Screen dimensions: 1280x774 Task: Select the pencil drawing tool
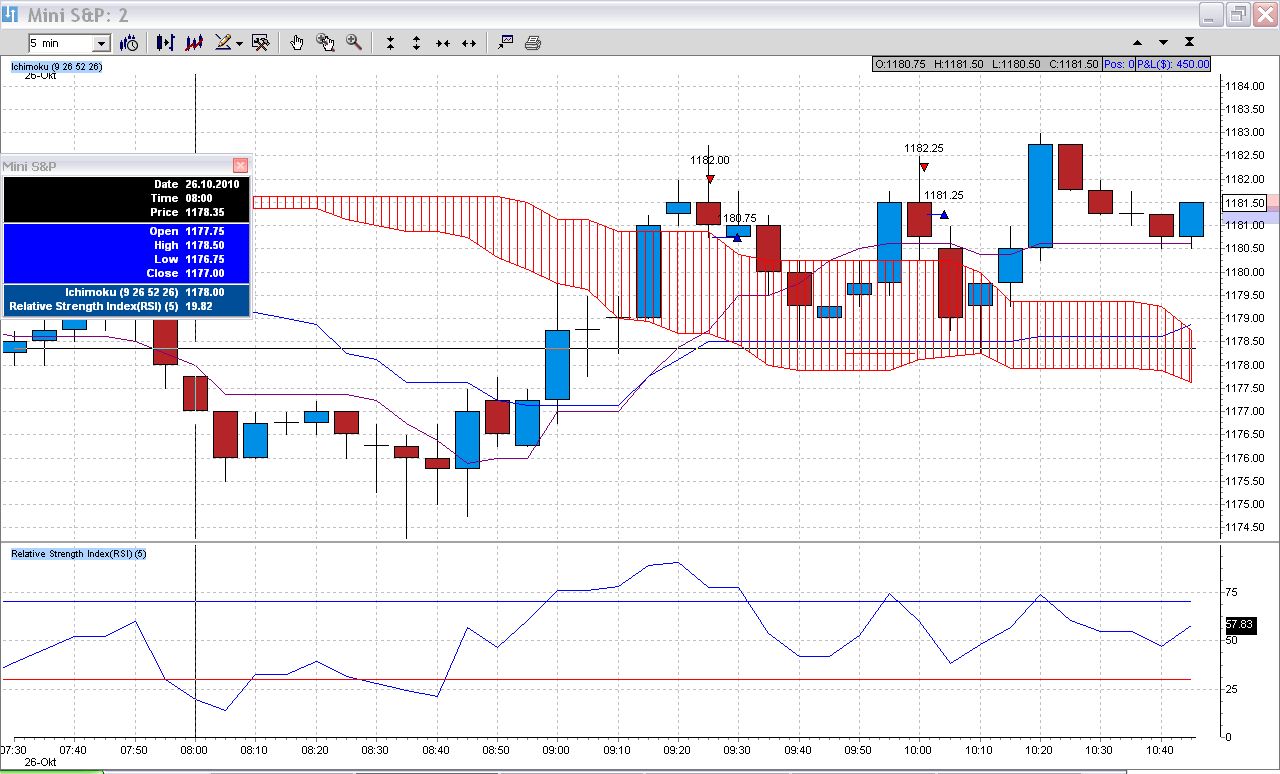click(223, 43)
